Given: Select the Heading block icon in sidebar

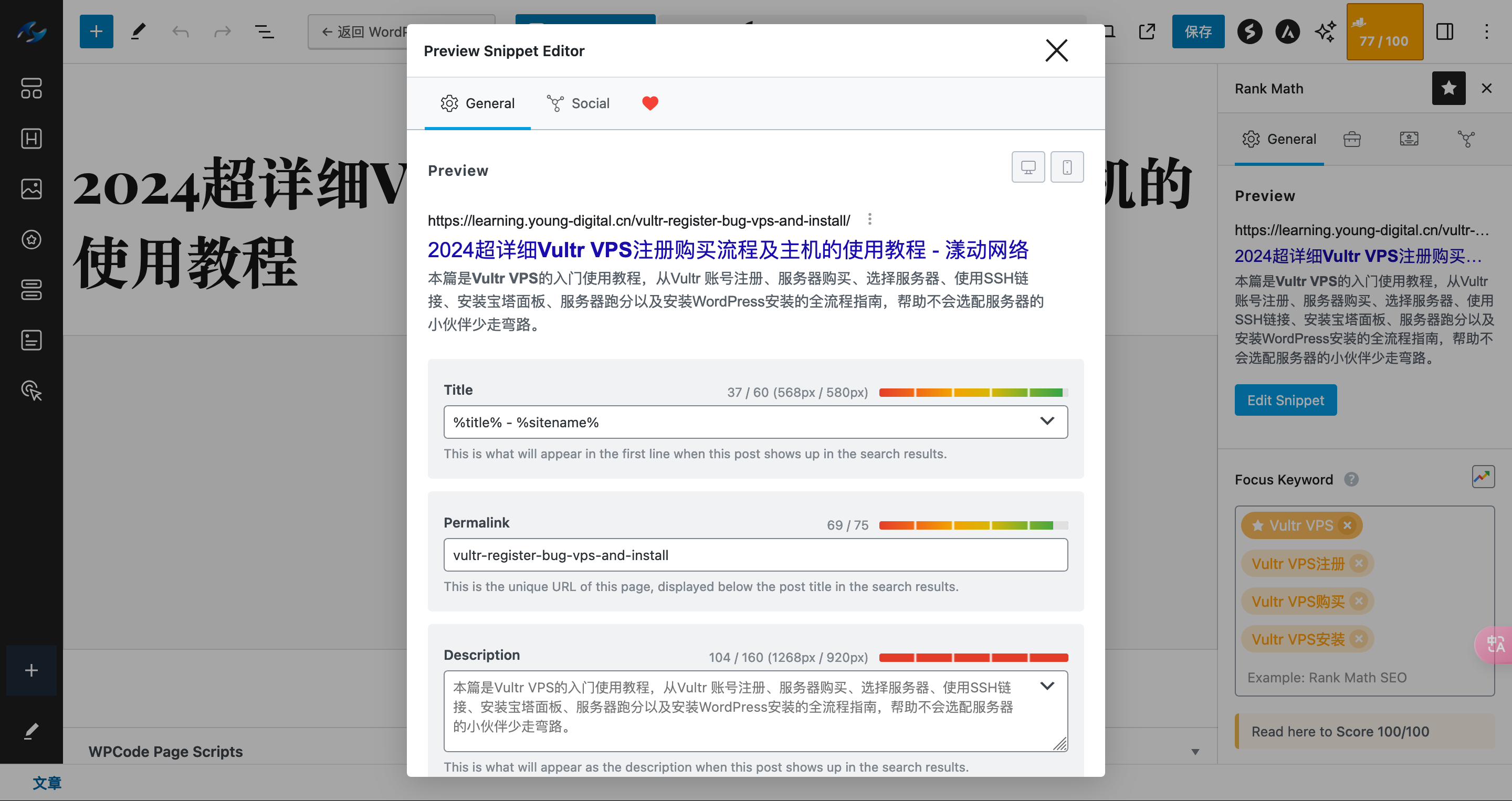Looking at the screenshot, I should tap(31, 139).
